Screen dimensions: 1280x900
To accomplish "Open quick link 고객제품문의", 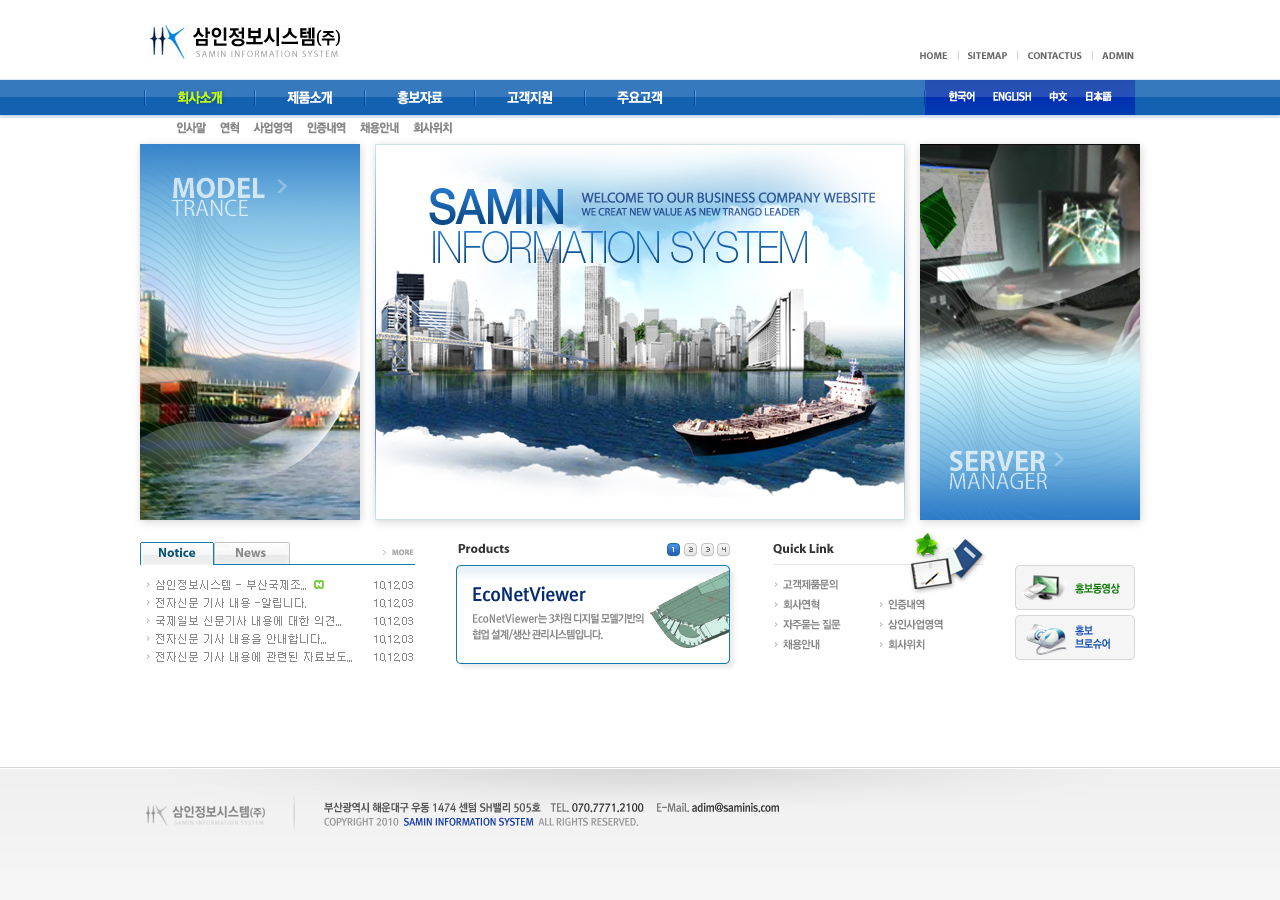I will point(810,585).
